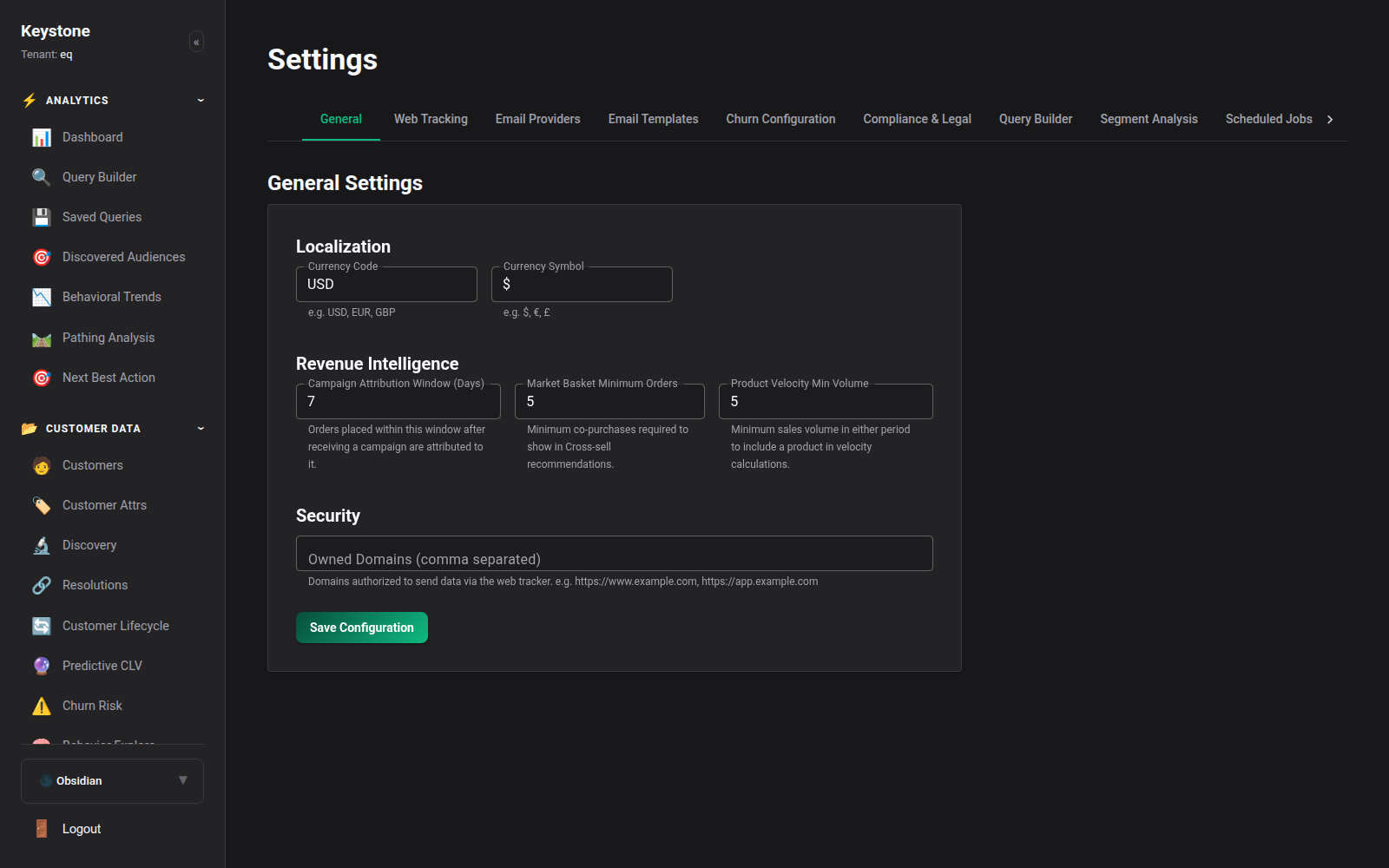Click the Product Velocity Min Volume field
This screenshot has width=1389, height=868.
pyautogui.click(x=826, y=401)
